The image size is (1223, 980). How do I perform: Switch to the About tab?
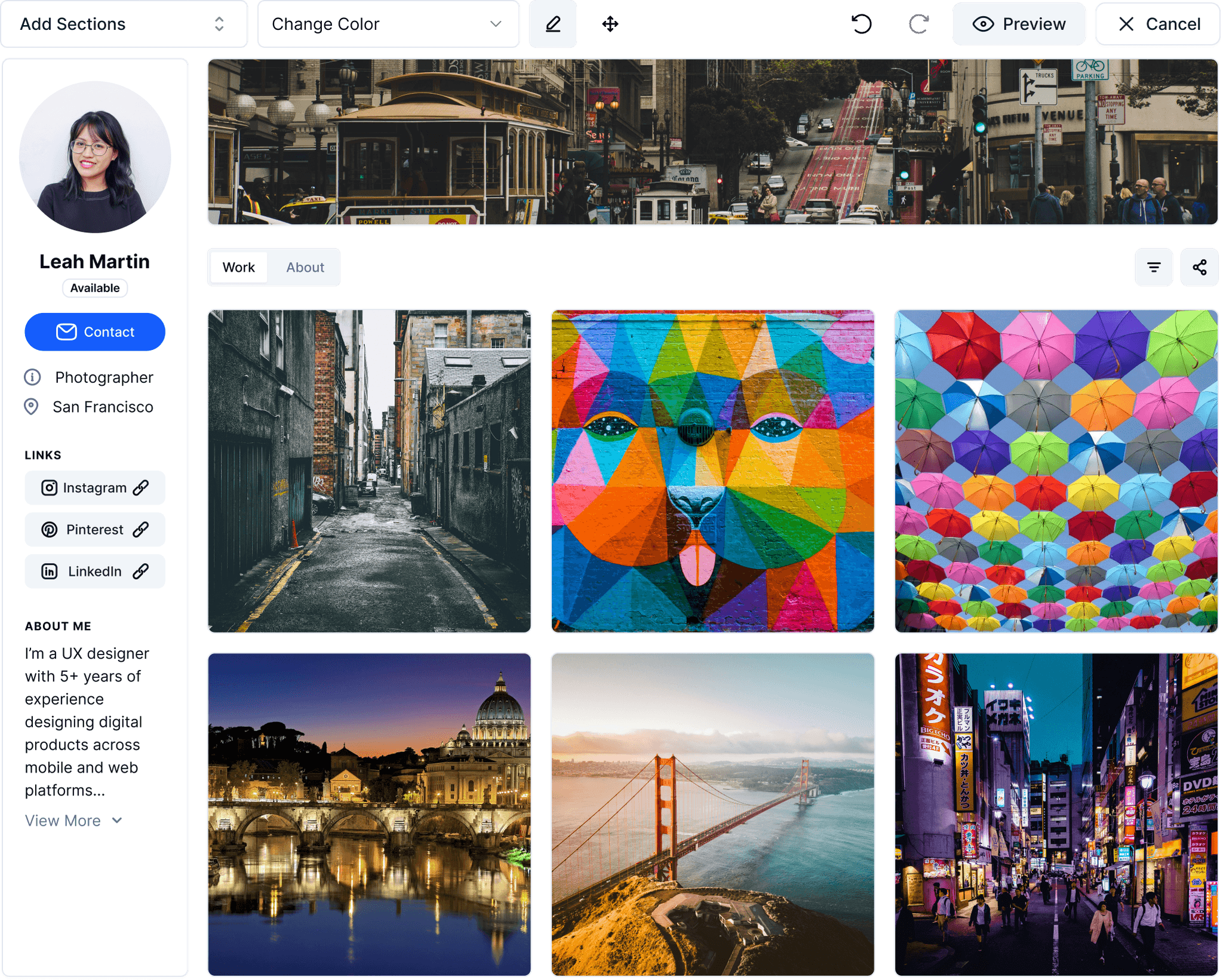click(x=305, y=267)
